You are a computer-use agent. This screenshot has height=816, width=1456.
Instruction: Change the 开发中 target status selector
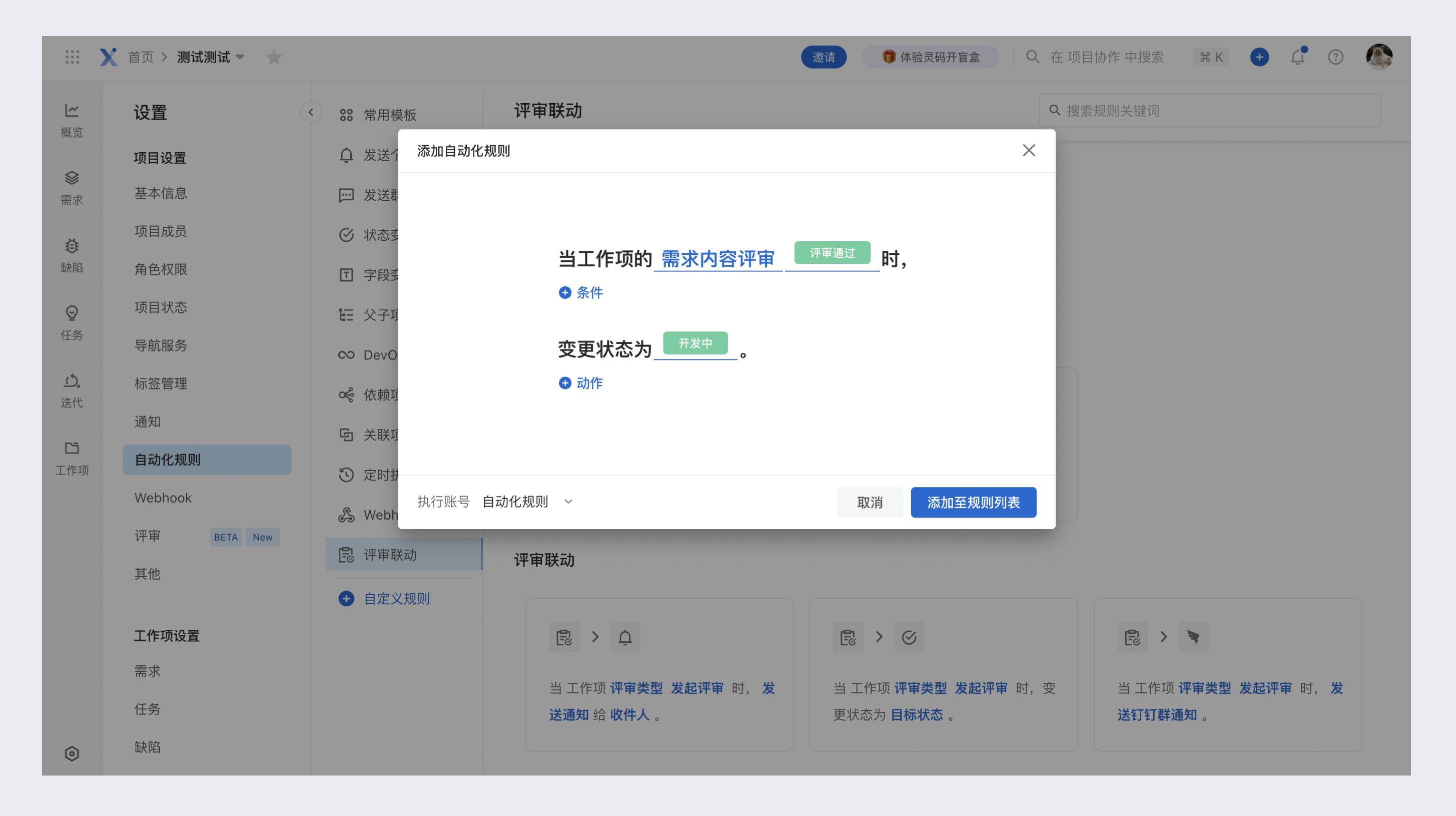click(x=695, y=343)
